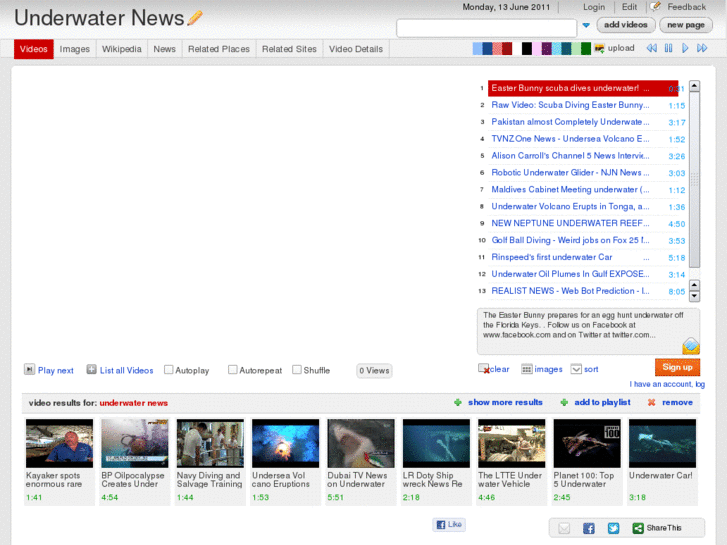
Task: Select the purple color swatch
Action: 546,48
